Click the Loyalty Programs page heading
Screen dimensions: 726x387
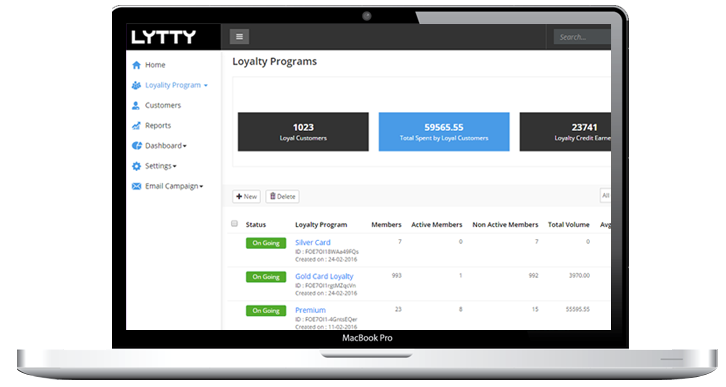275,62
